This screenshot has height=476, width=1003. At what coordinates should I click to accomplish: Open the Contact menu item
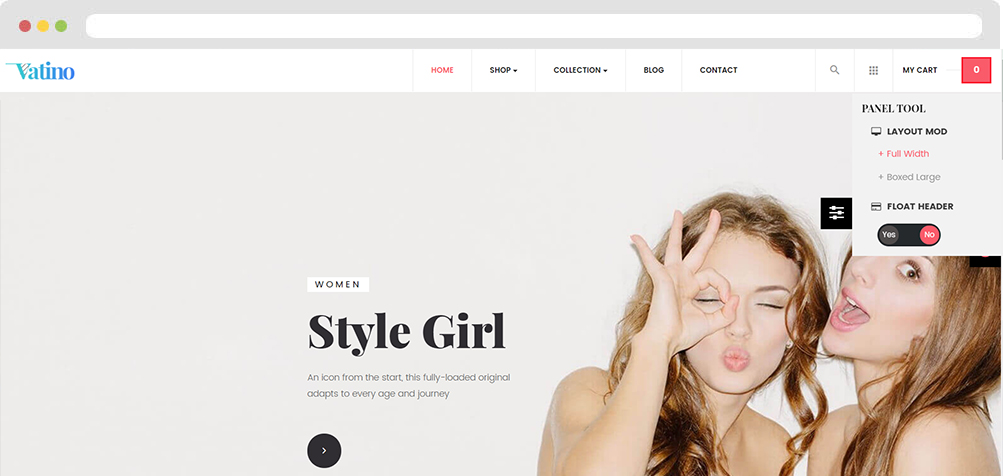point(718,70)
